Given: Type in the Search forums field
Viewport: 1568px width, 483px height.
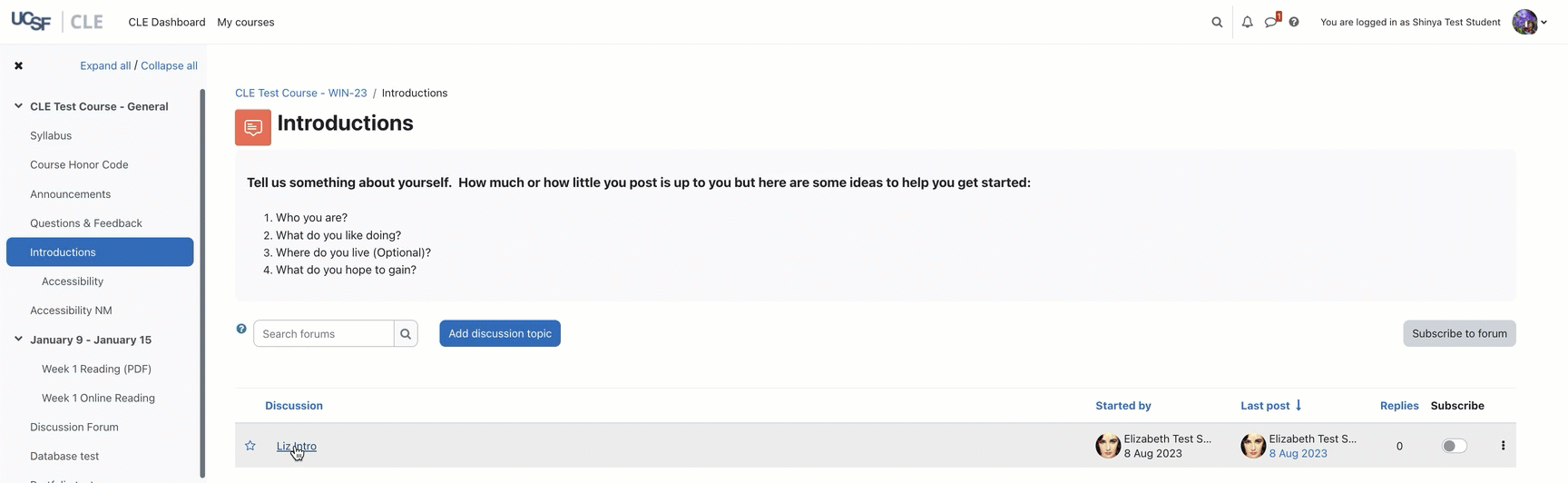Looking at the screenshot, I should [324, 334].
